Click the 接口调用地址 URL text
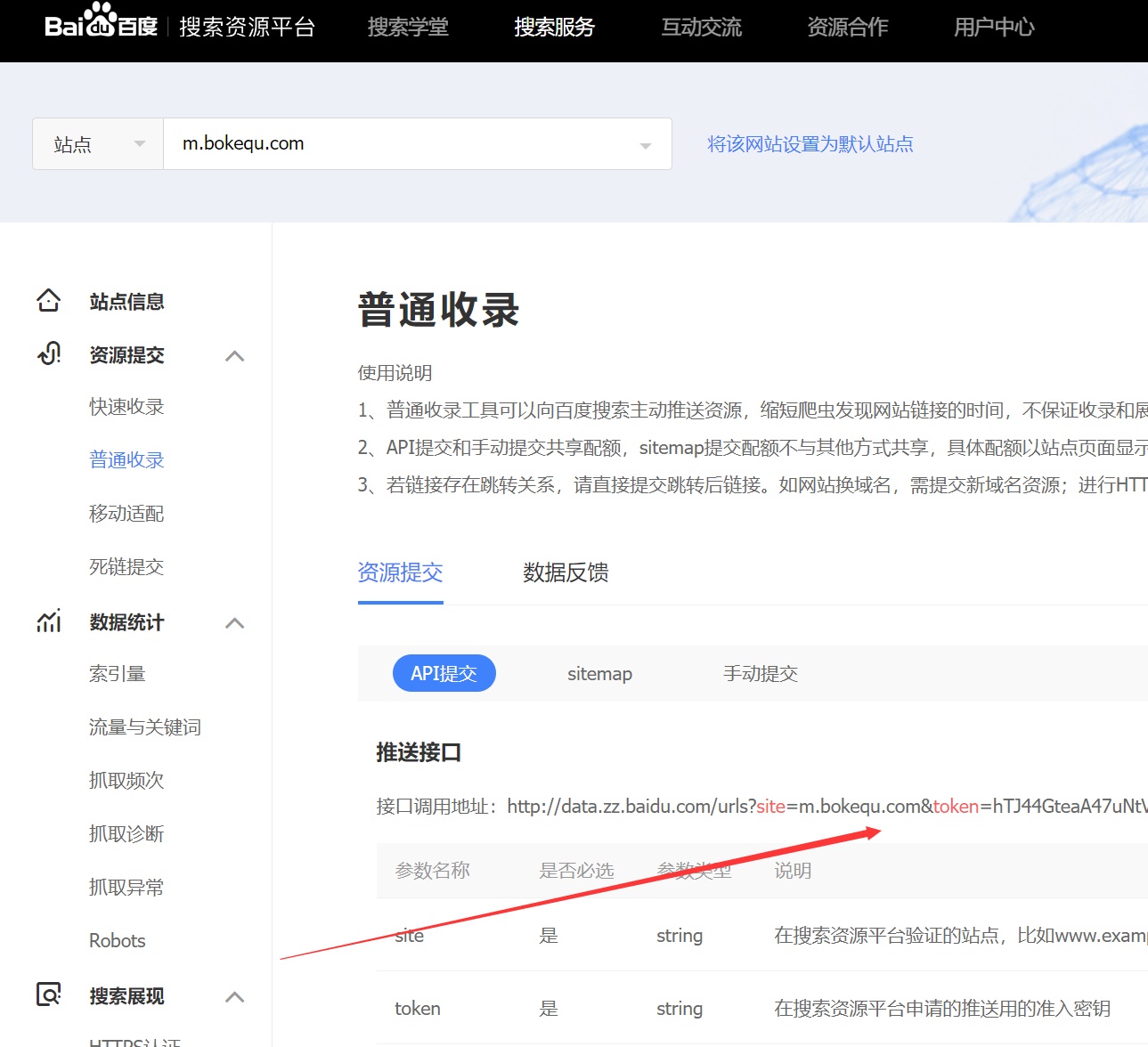Viewport: 1148px width, 1047px height. tap(827, 807)
